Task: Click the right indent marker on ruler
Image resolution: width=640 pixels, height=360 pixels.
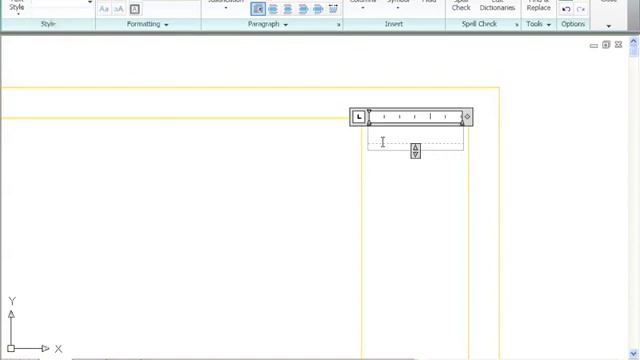Action: click(x=462, y=122)
